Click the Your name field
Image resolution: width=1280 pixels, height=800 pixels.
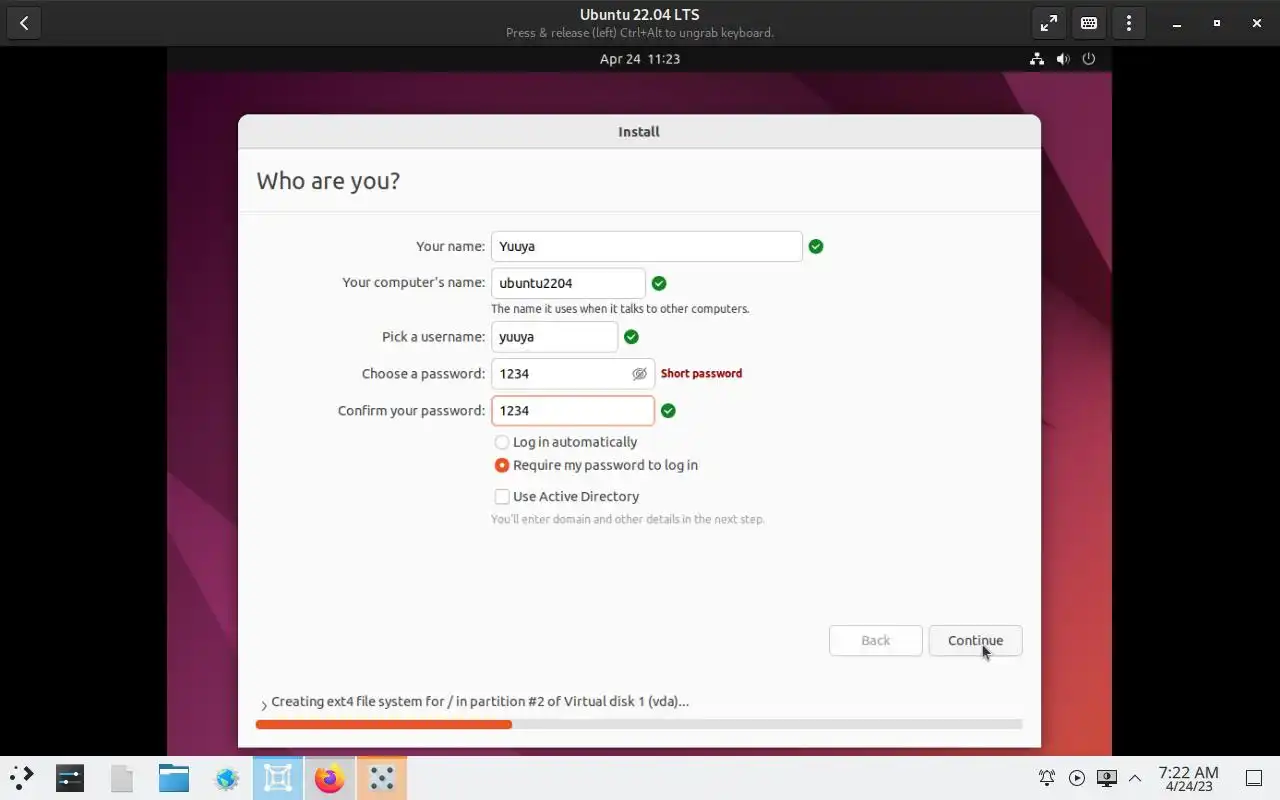point(646,246)
